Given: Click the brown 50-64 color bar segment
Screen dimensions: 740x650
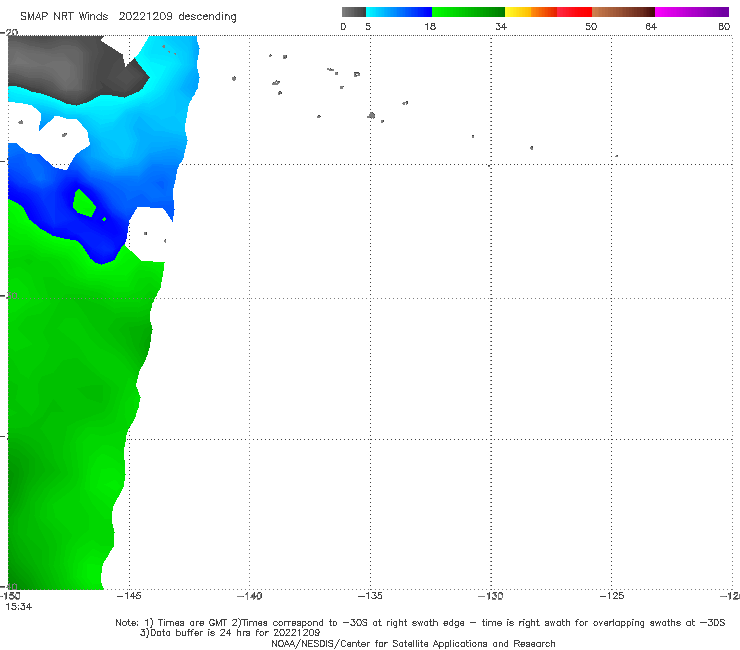Looking at the screenshot, I should point(623,12).
